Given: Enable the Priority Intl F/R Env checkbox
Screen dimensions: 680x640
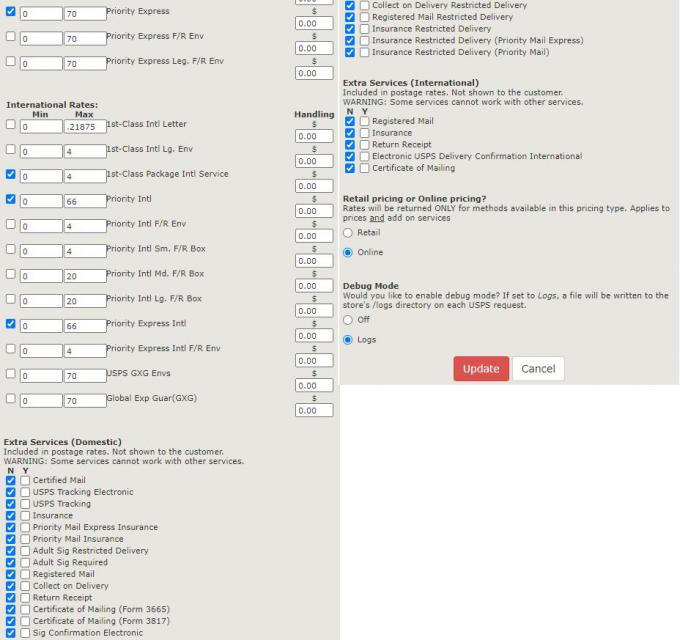Looking at the screenshot, I should (11, 224).
